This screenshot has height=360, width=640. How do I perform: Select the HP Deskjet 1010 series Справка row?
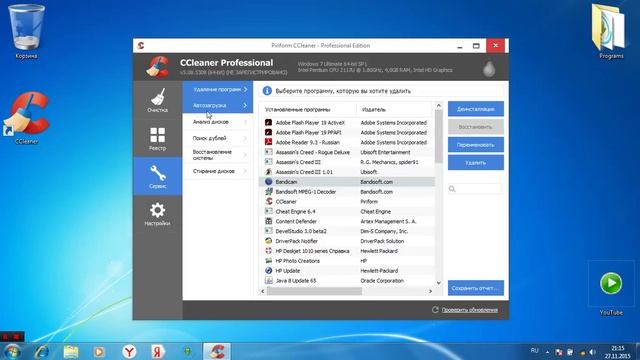[x=347, y=251]
